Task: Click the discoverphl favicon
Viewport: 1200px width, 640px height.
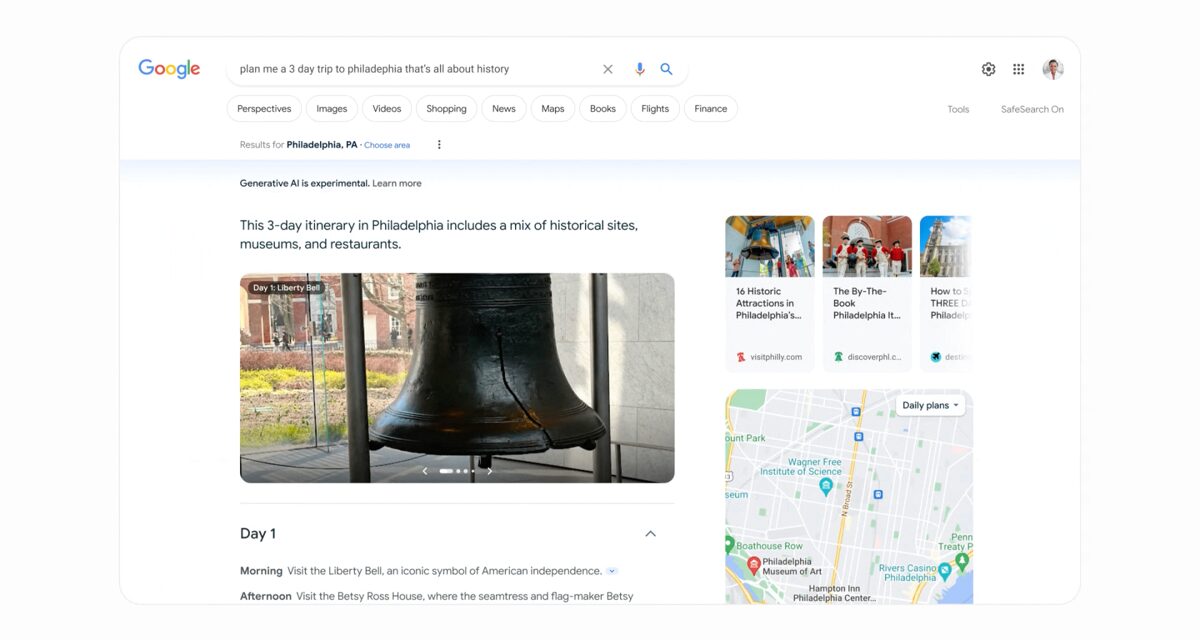Action: tap(838, 357)
